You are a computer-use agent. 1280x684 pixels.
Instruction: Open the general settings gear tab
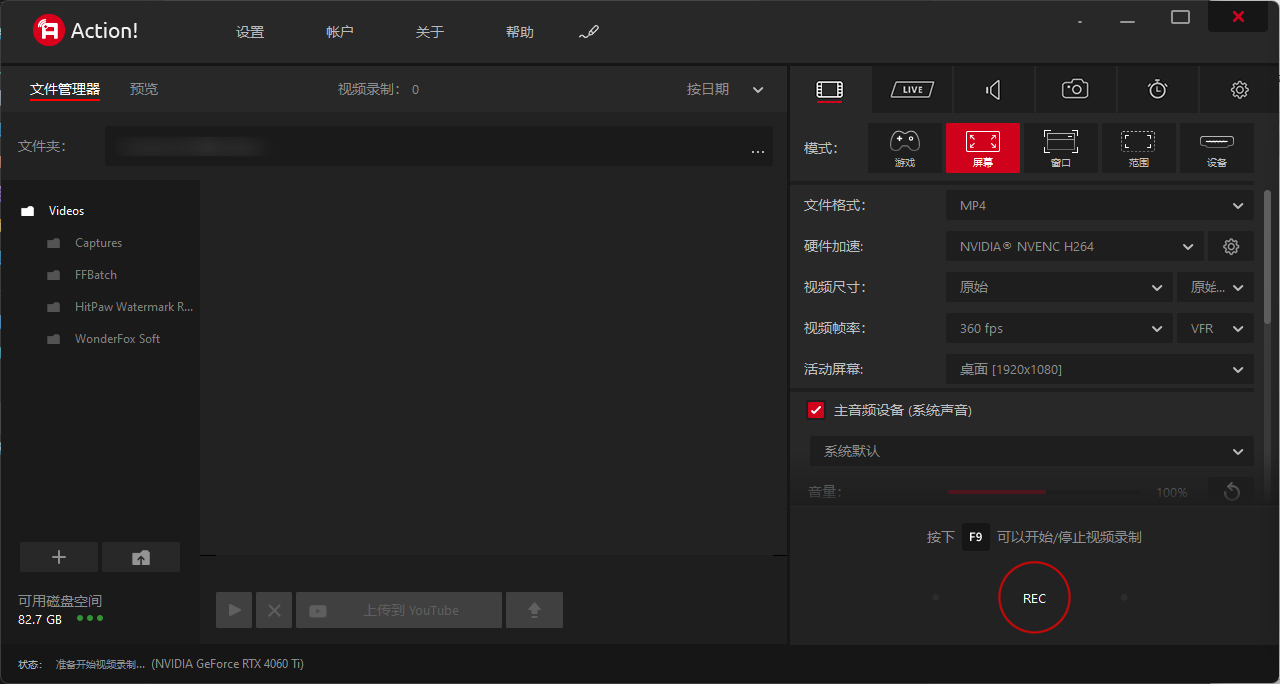point(1239,90)
